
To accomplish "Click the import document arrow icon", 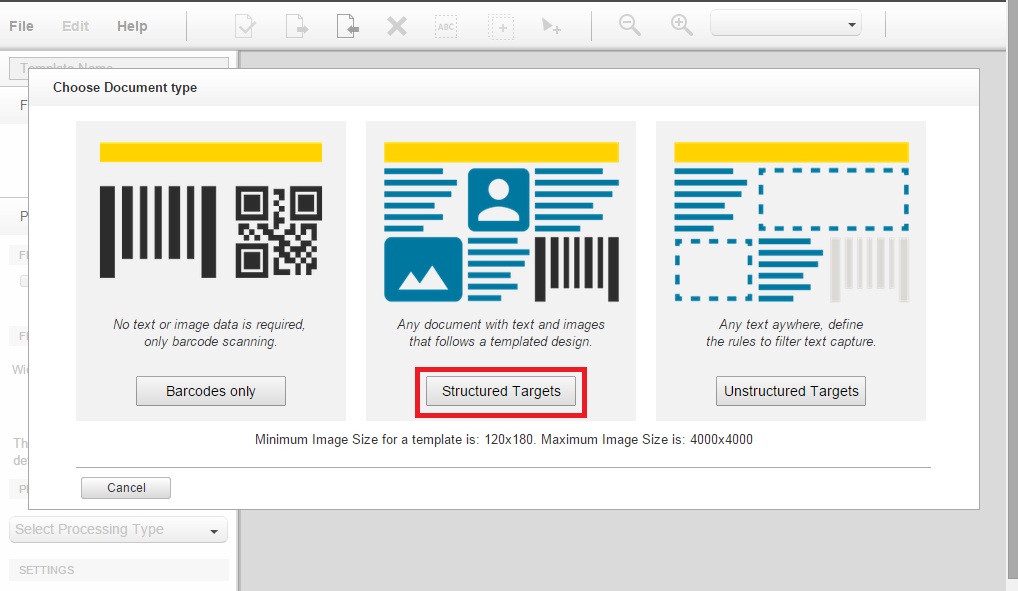I will click(x=347, y=27).
